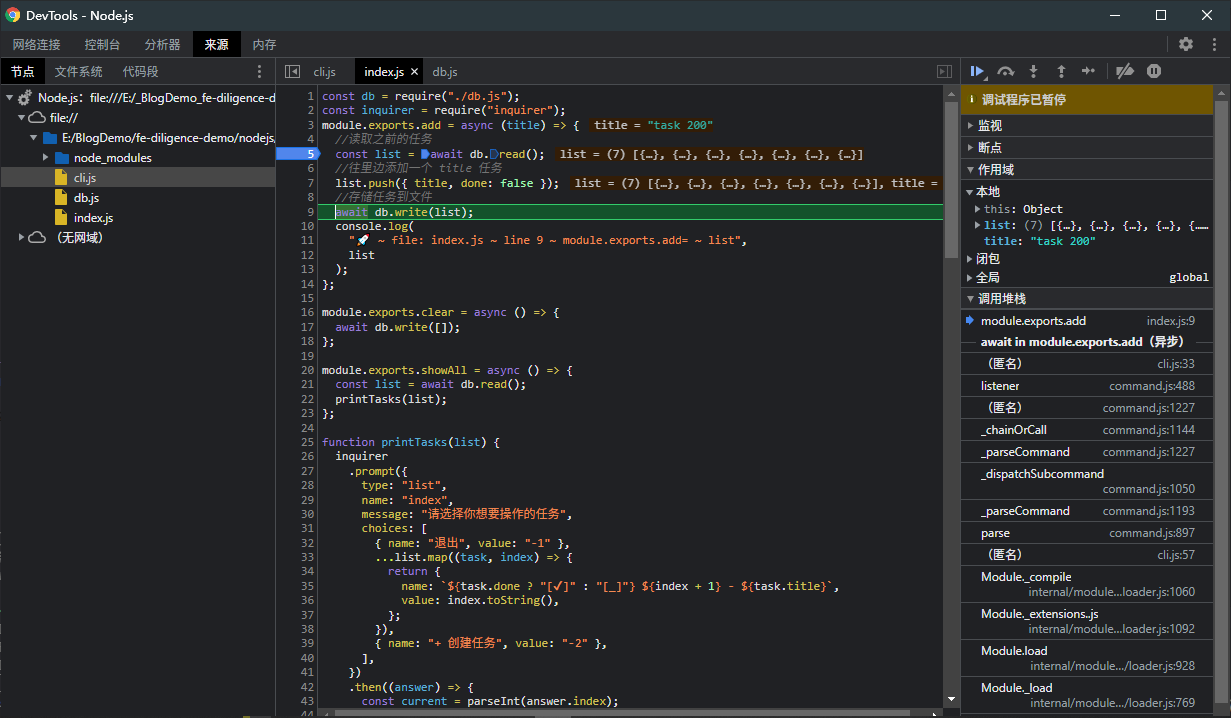The width and height of the screenshot is (1231, 718).
Task: Open the cli.js:57 source link
Action: [x=1176, y=555]
